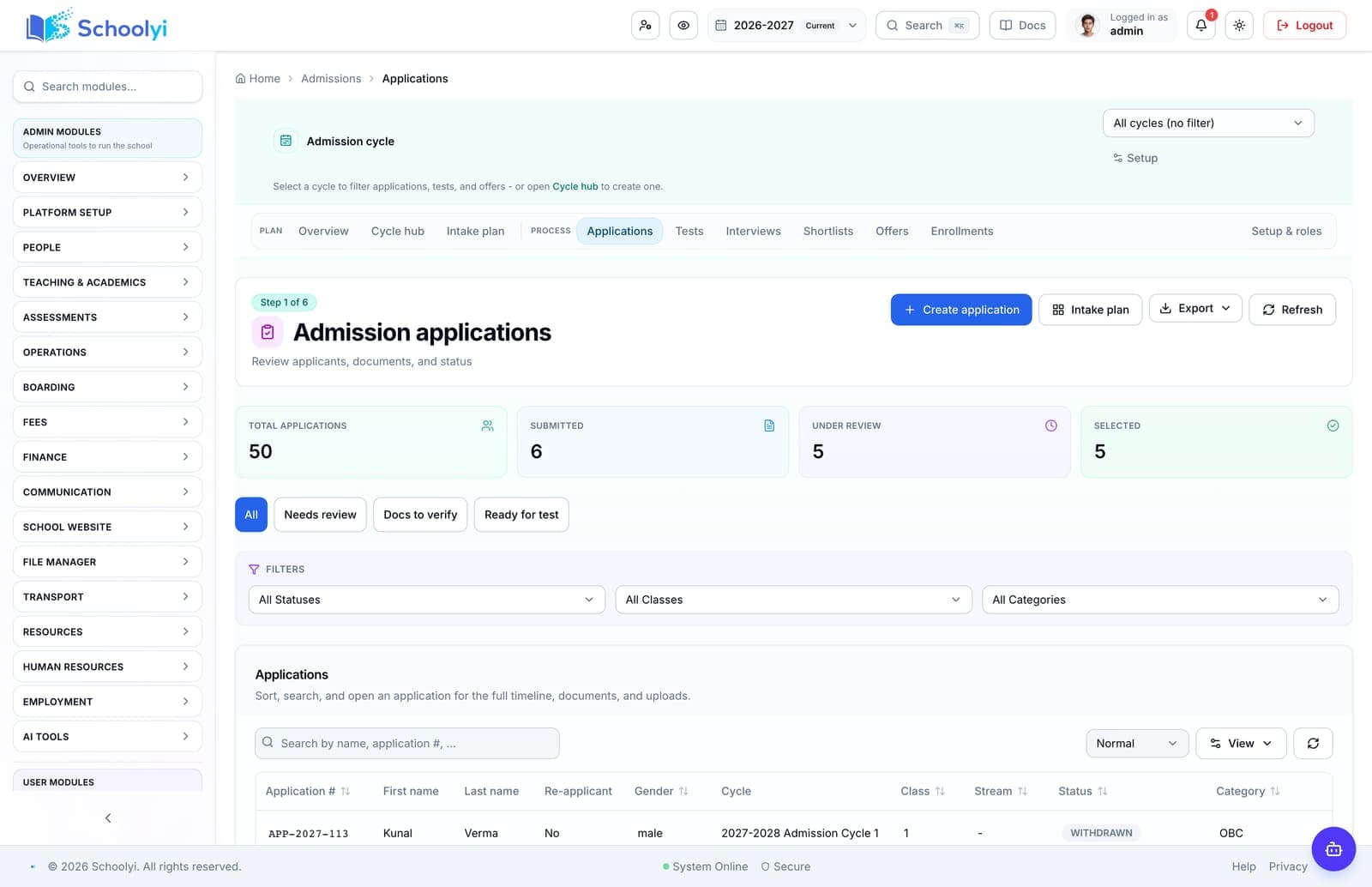1372x887 pixels.
Task: Click the Selected checkmark icon
Action: [x=1333, y=425]
